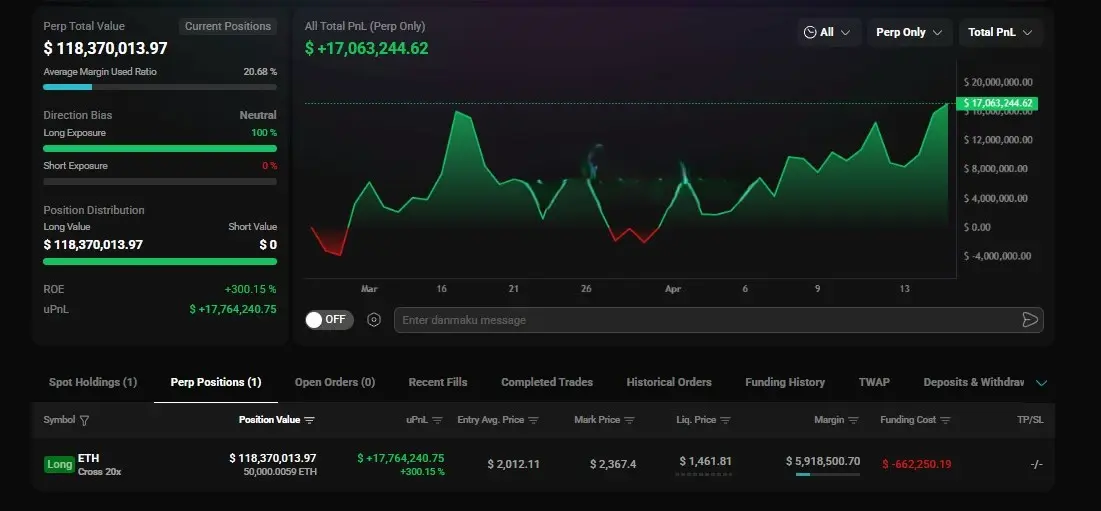Click the Current Positions button
The height and width of the screenshot is (511, 1101).
[228, 27]
